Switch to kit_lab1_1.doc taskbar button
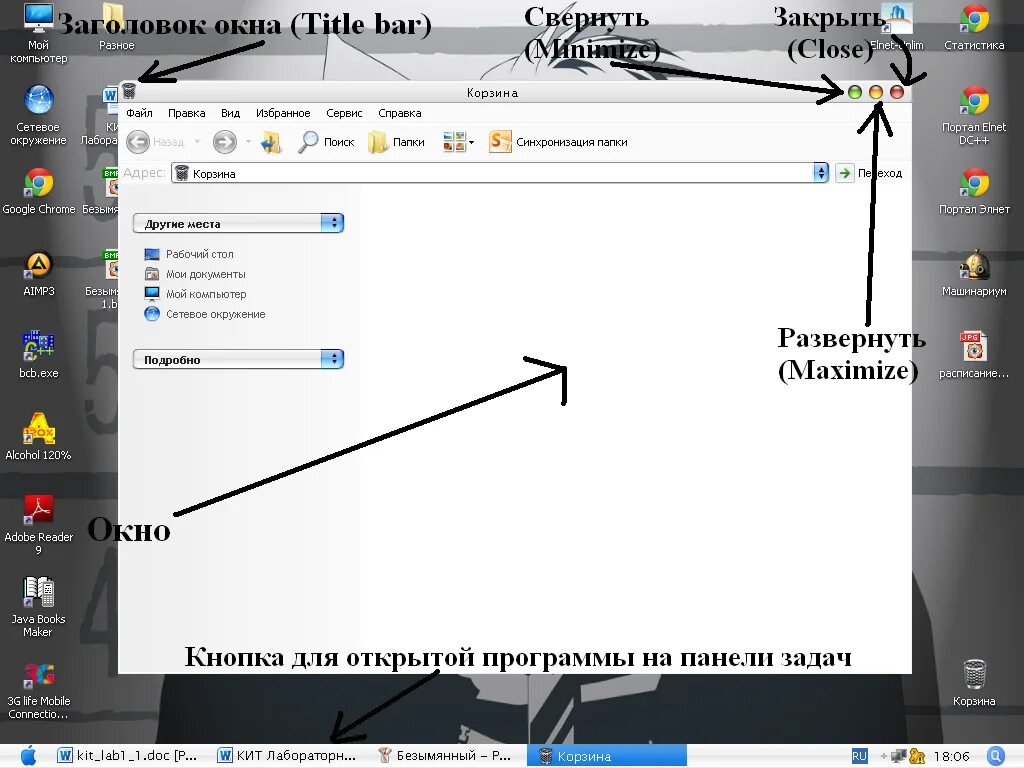Viewport: 1024px width, 768px height. [x=128, y=756]
